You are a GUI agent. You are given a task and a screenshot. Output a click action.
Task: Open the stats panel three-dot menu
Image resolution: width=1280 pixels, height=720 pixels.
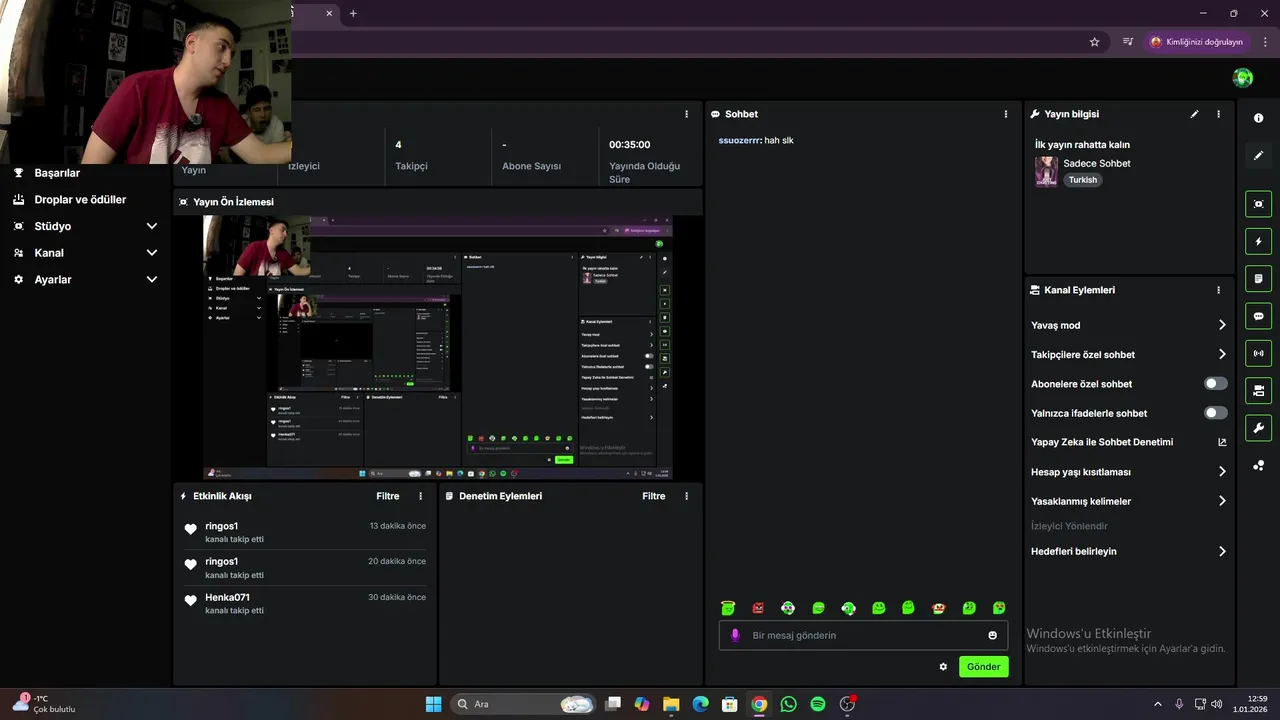coord(686,114)
